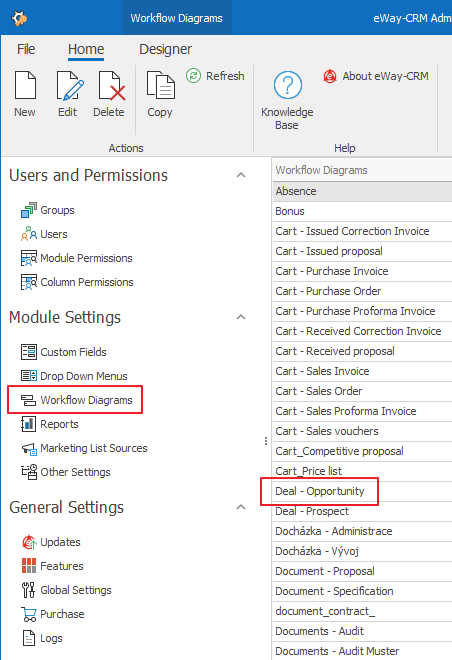Select Document - Proposal row
The height and width of the screenshot is (660, 452).
point(362,571)
